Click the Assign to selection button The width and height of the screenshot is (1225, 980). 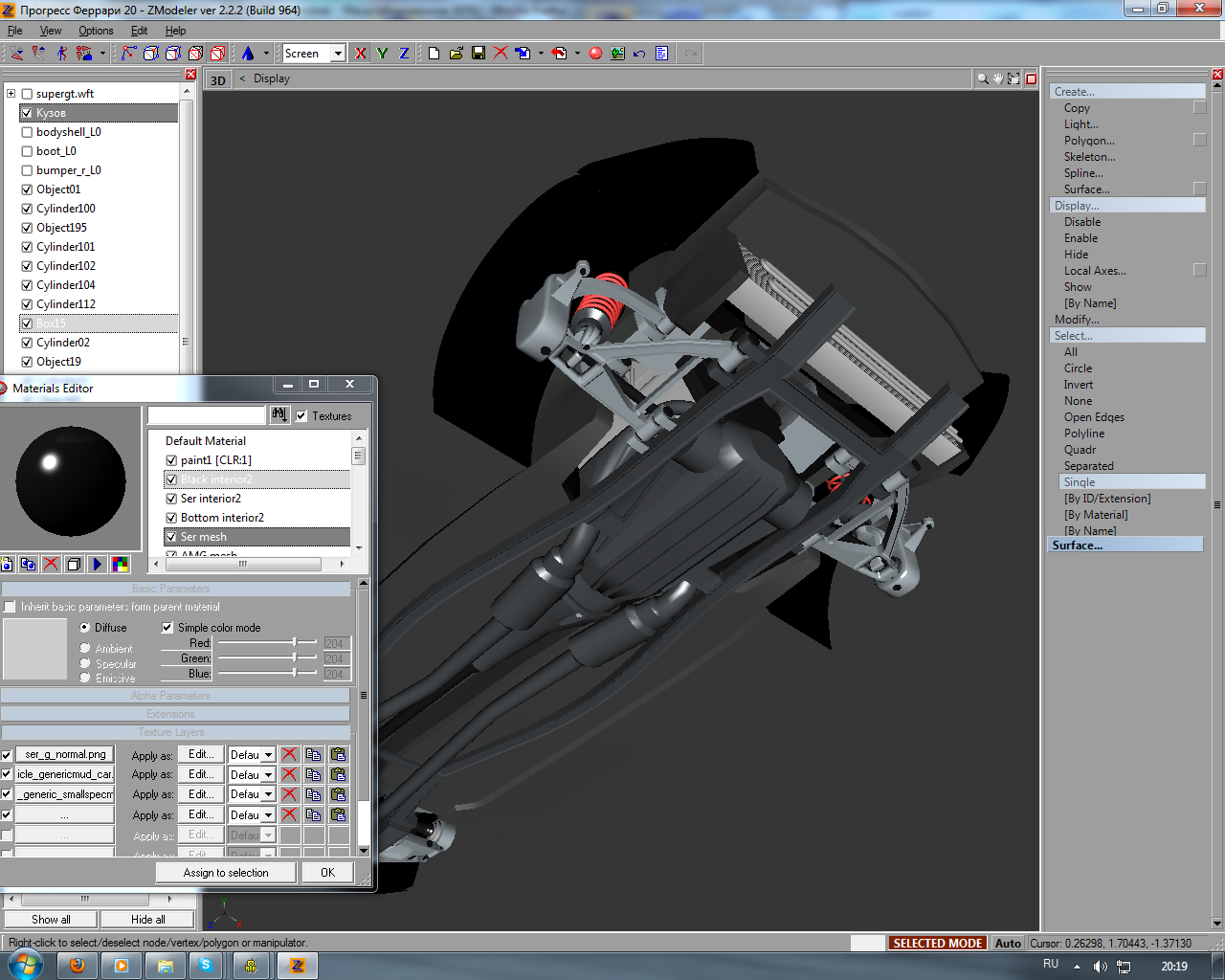226,873
